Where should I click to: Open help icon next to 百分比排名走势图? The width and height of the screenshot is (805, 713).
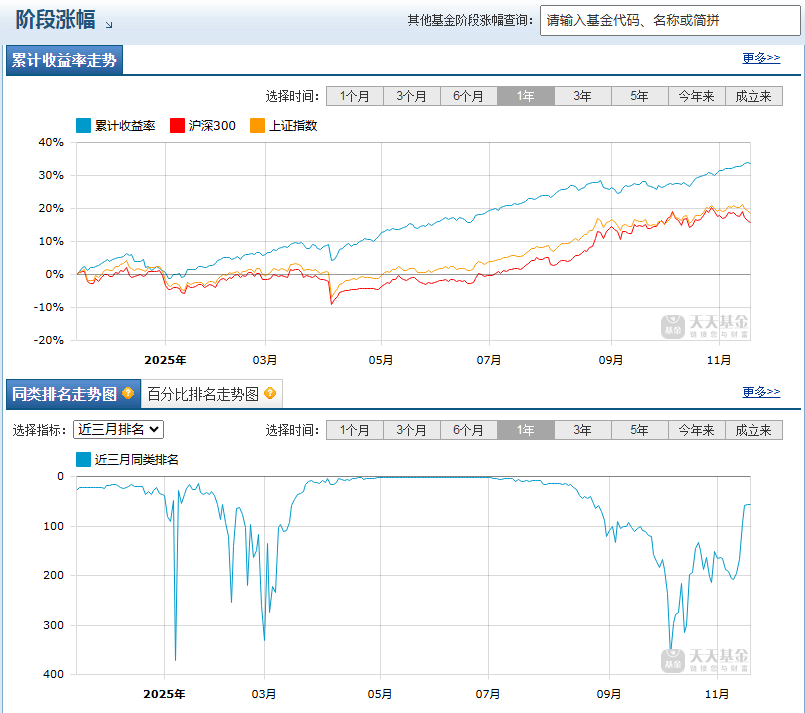tap(270, 393)
